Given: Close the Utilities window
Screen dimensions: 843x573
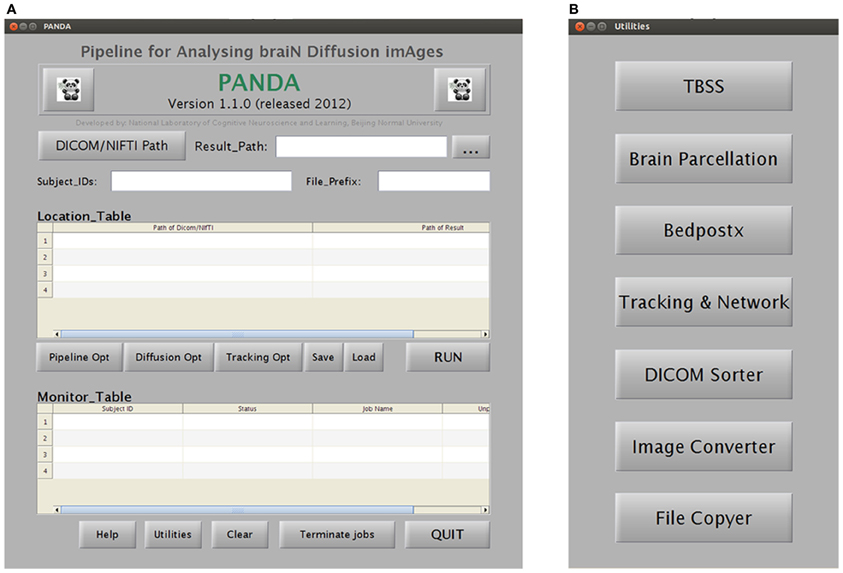Looking at the screenshot, I should click(x=580, y=26).
